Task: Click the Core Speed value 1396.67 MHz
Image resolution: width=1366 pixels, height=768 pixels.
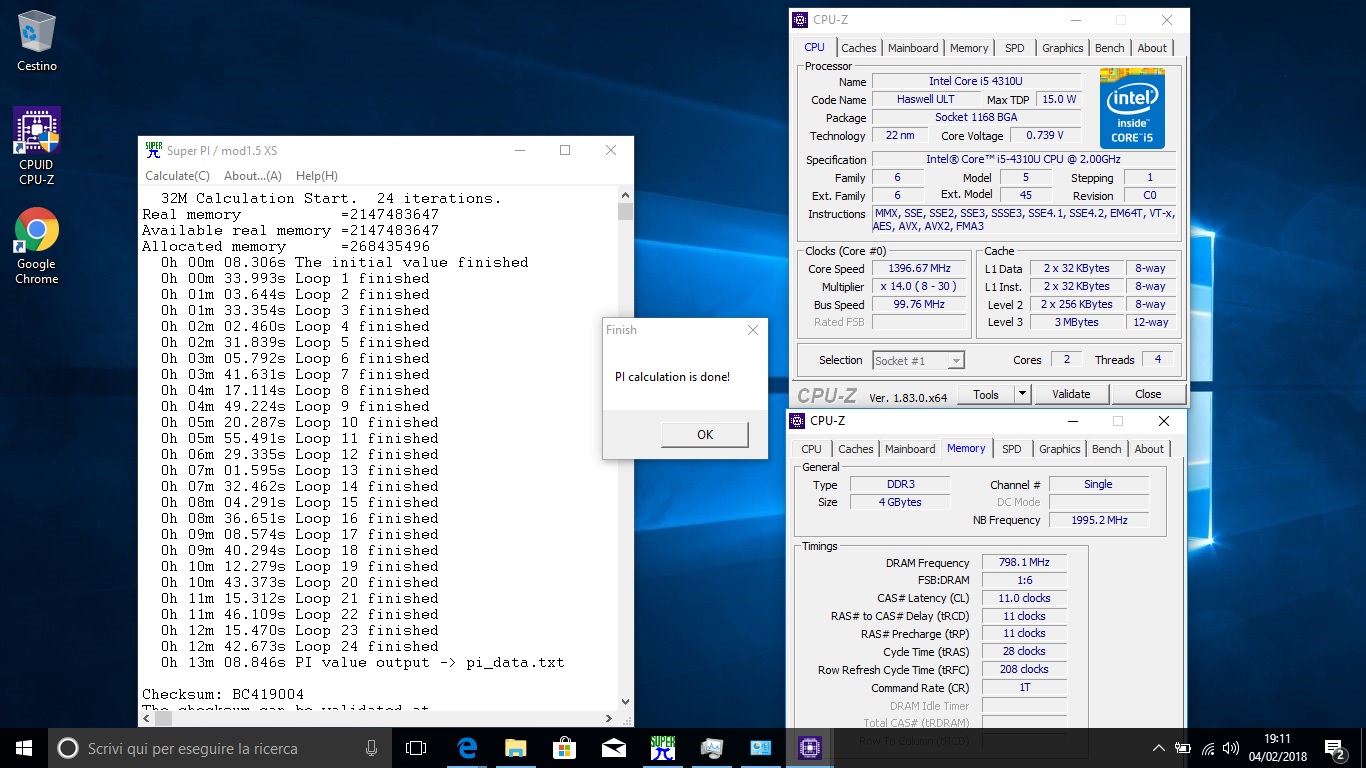Action: [x=917, y=268]
